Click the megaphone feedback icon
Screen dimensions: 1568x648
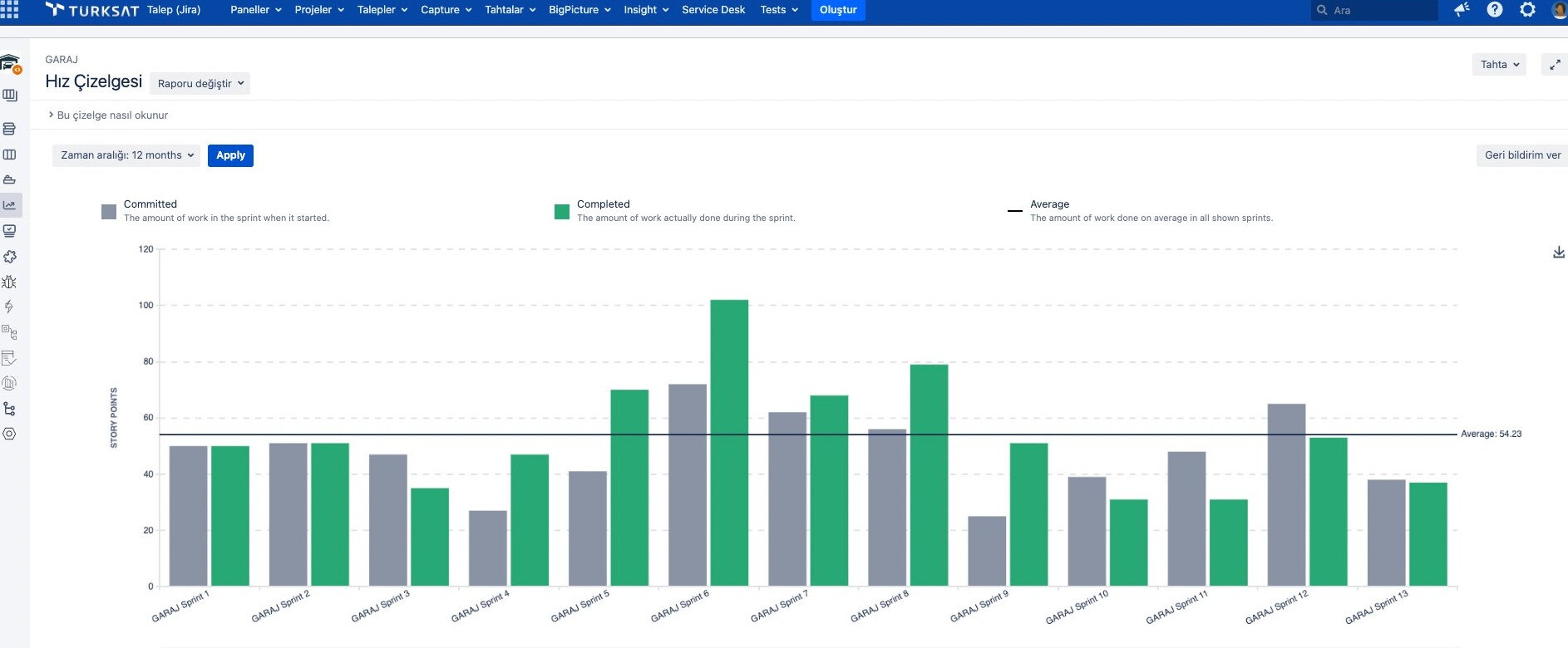(1462, 10)
